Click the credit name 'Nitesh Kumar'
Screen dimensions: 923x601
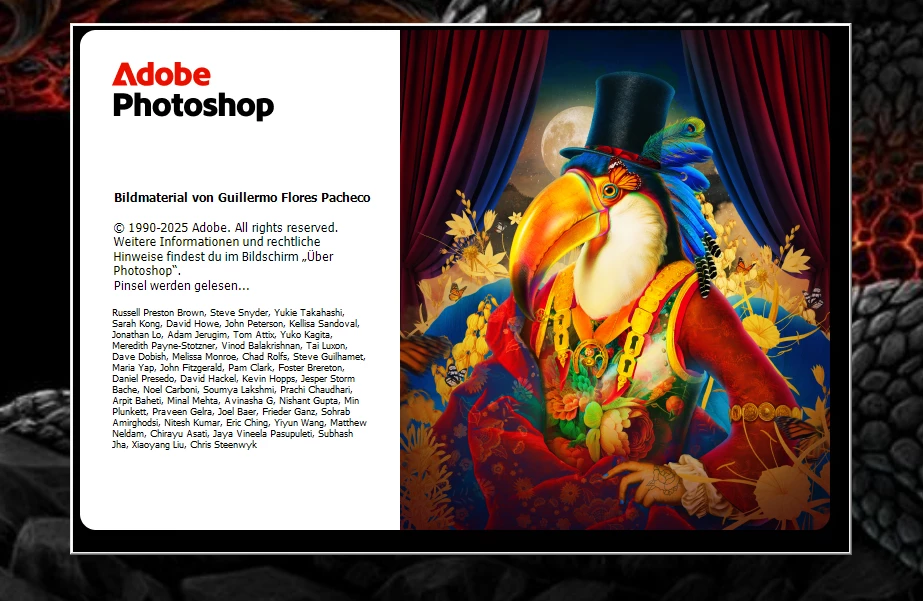coord(192,423)
